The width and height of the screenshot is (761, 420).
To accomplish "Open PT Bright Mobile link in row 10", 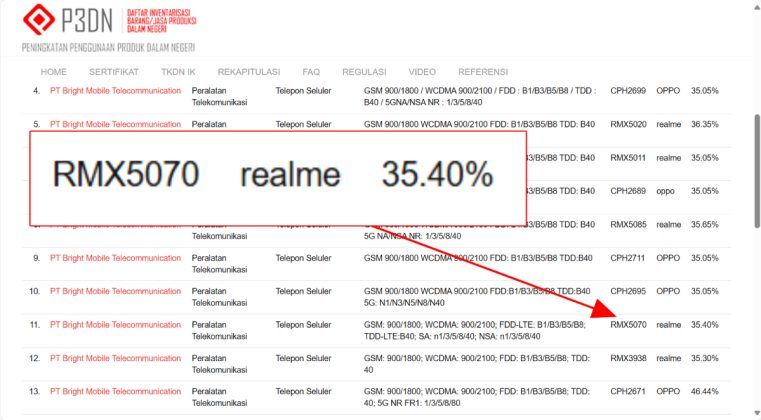I will coord(116,291).
